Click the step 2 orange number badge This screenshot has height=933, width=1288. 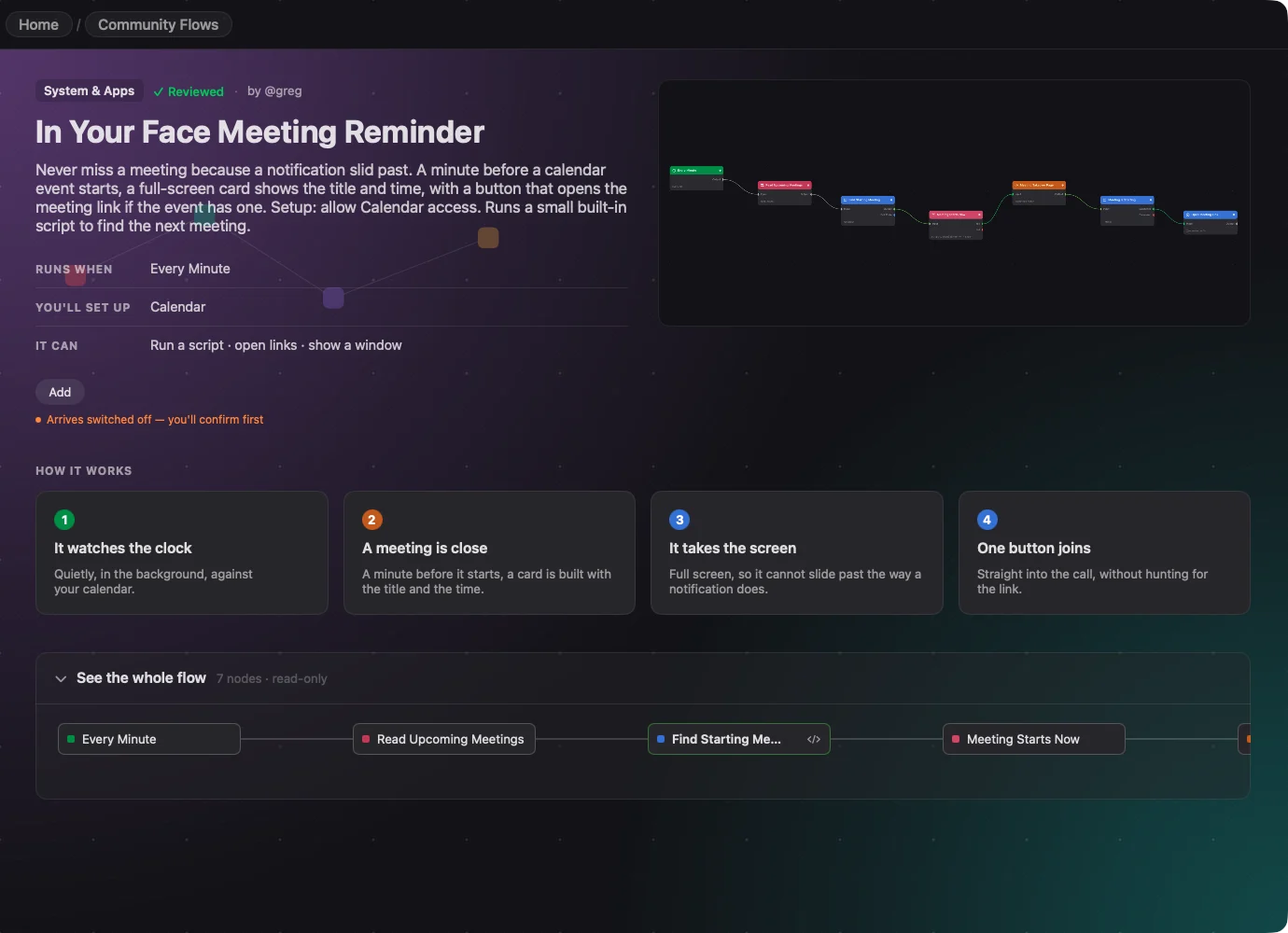point(371,520)
